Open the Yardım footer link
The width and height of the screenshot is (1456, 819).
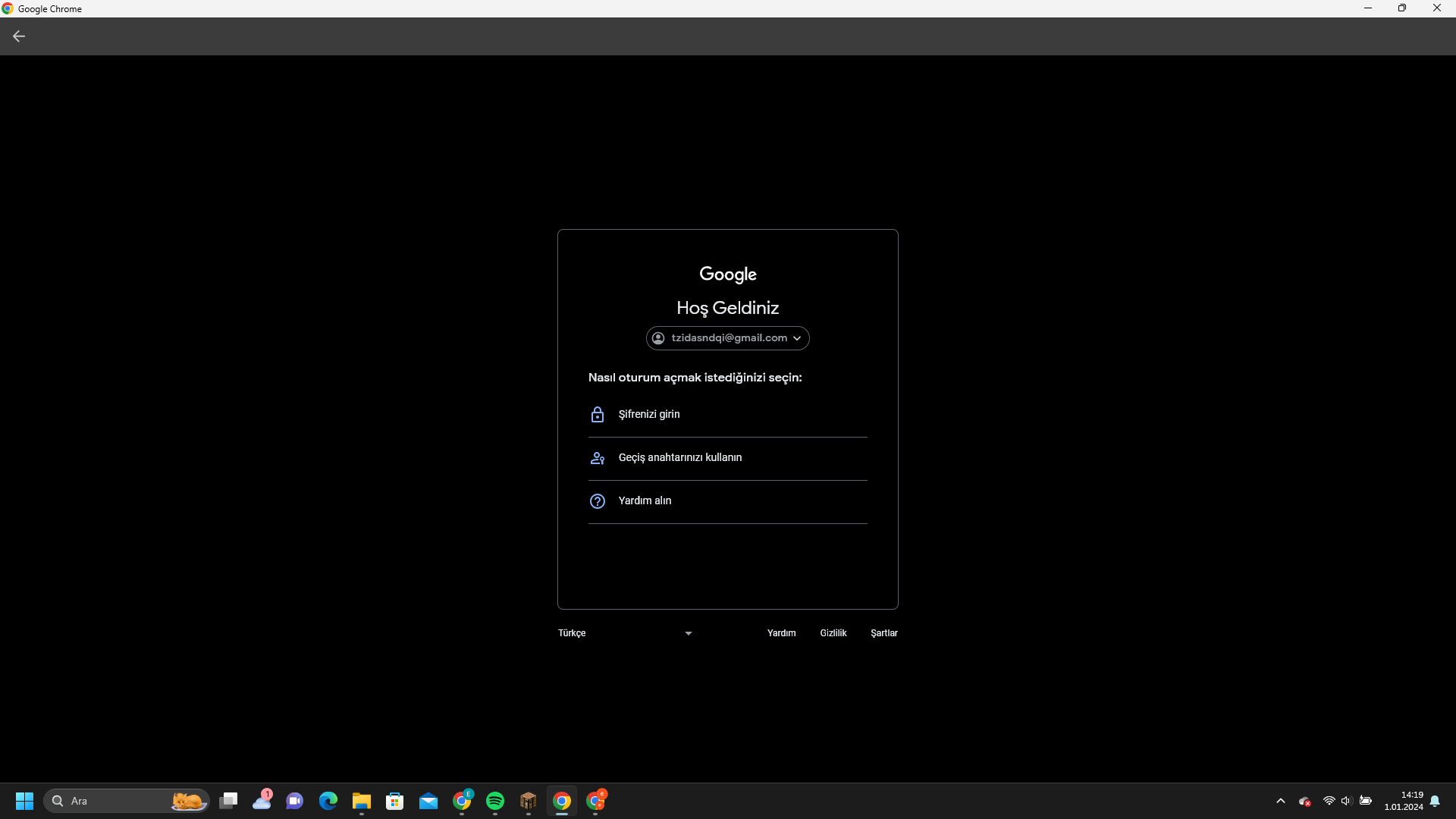(781, 633)
